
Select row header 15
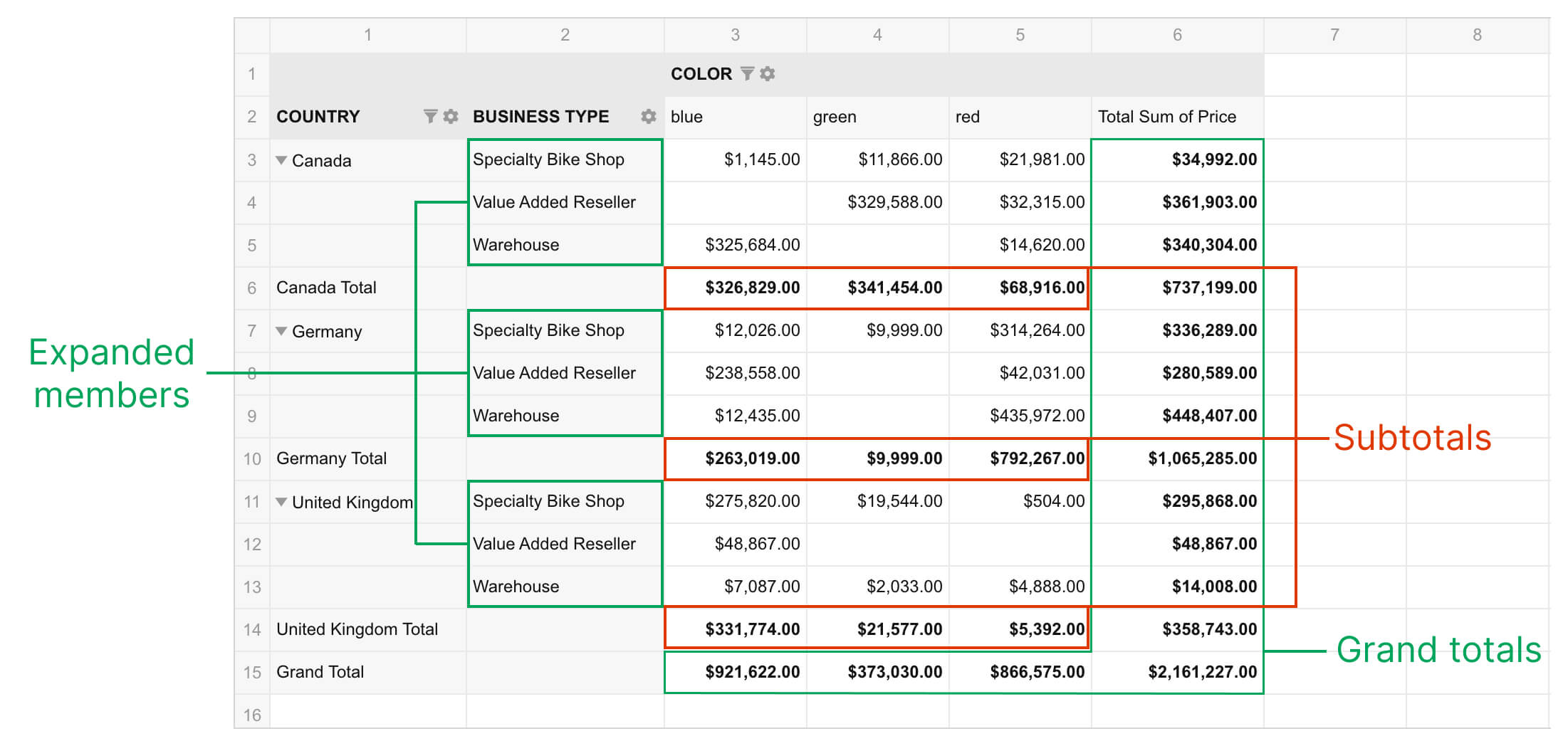[252, 673]
